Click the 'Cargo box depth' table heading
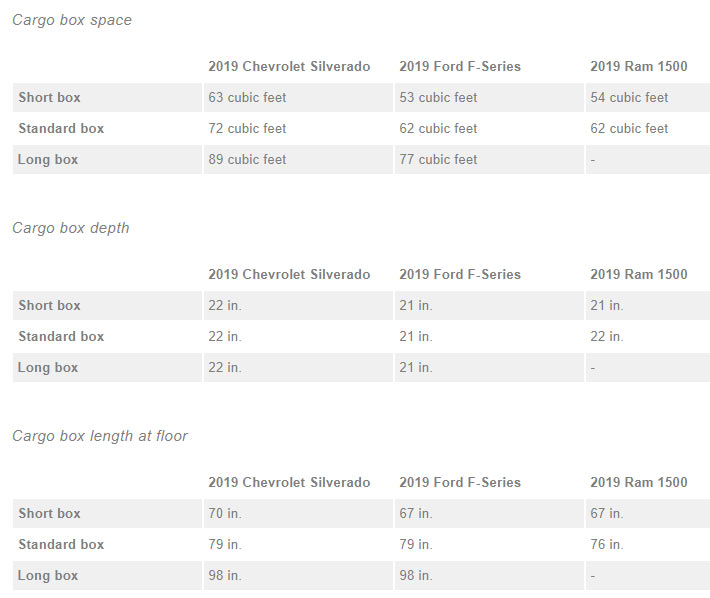This screenshot has width=710, height=598. pos(71,228)
